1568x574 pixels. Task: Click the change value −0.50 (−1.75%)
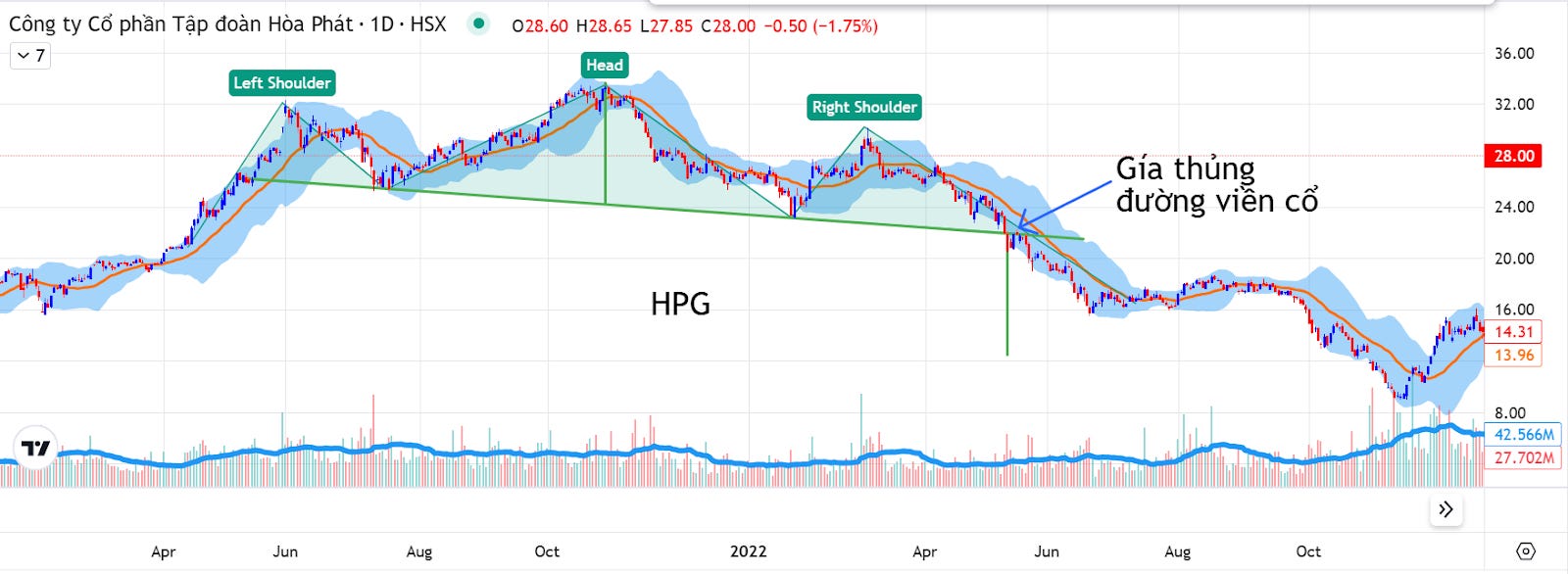821,26
